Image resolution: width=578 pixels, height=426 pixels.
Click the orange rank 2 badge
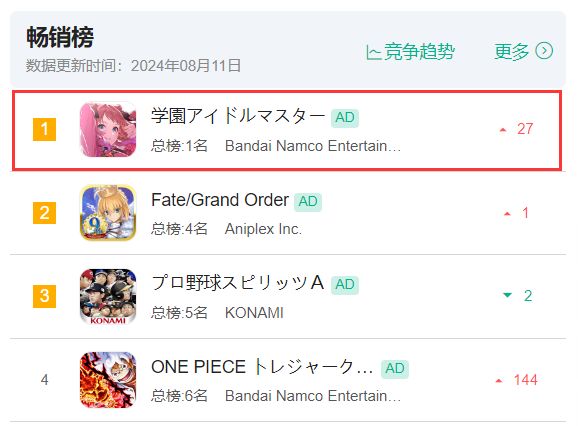(x=45, y=213)
